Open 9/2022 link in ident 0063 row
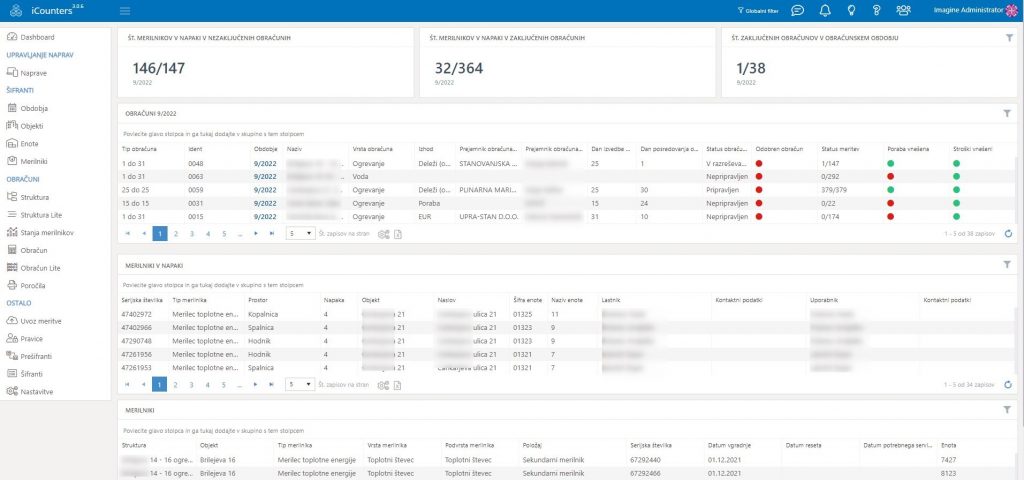The image size is (1024, 480). pos(264,176)
